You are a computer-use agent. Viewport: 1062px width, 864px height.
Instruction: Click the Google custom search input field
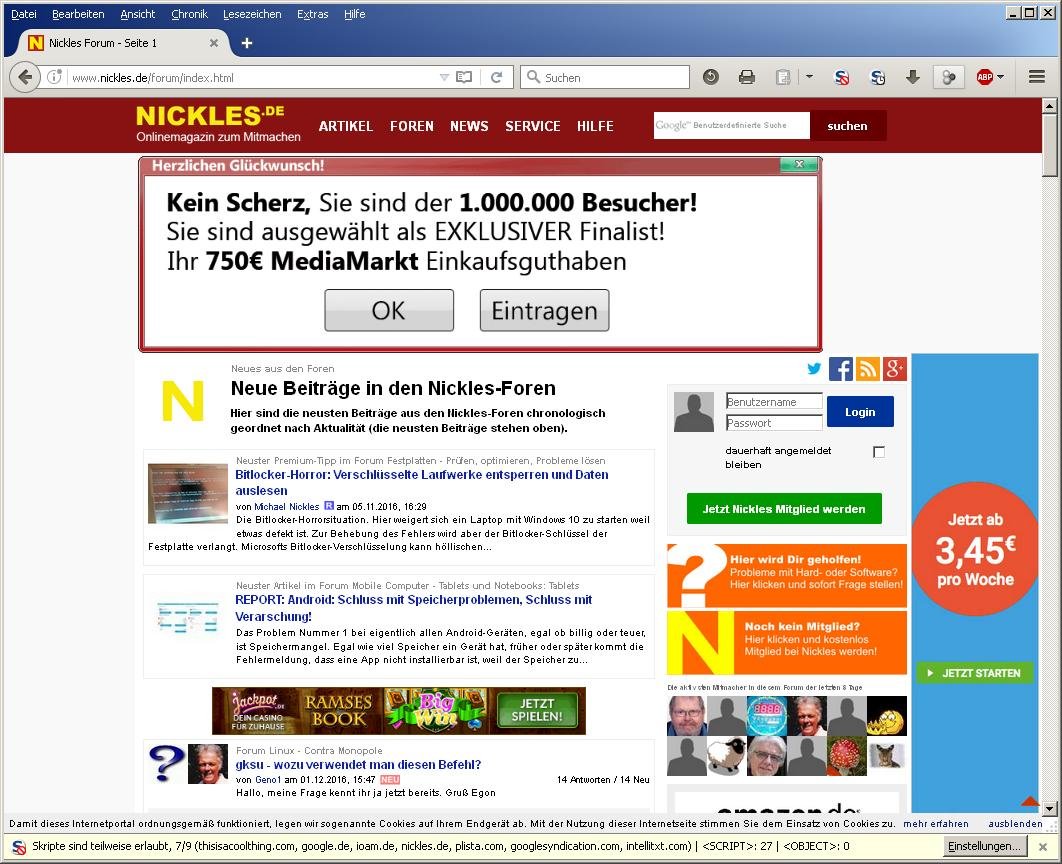pyautogui.click(x=731, y=125)
